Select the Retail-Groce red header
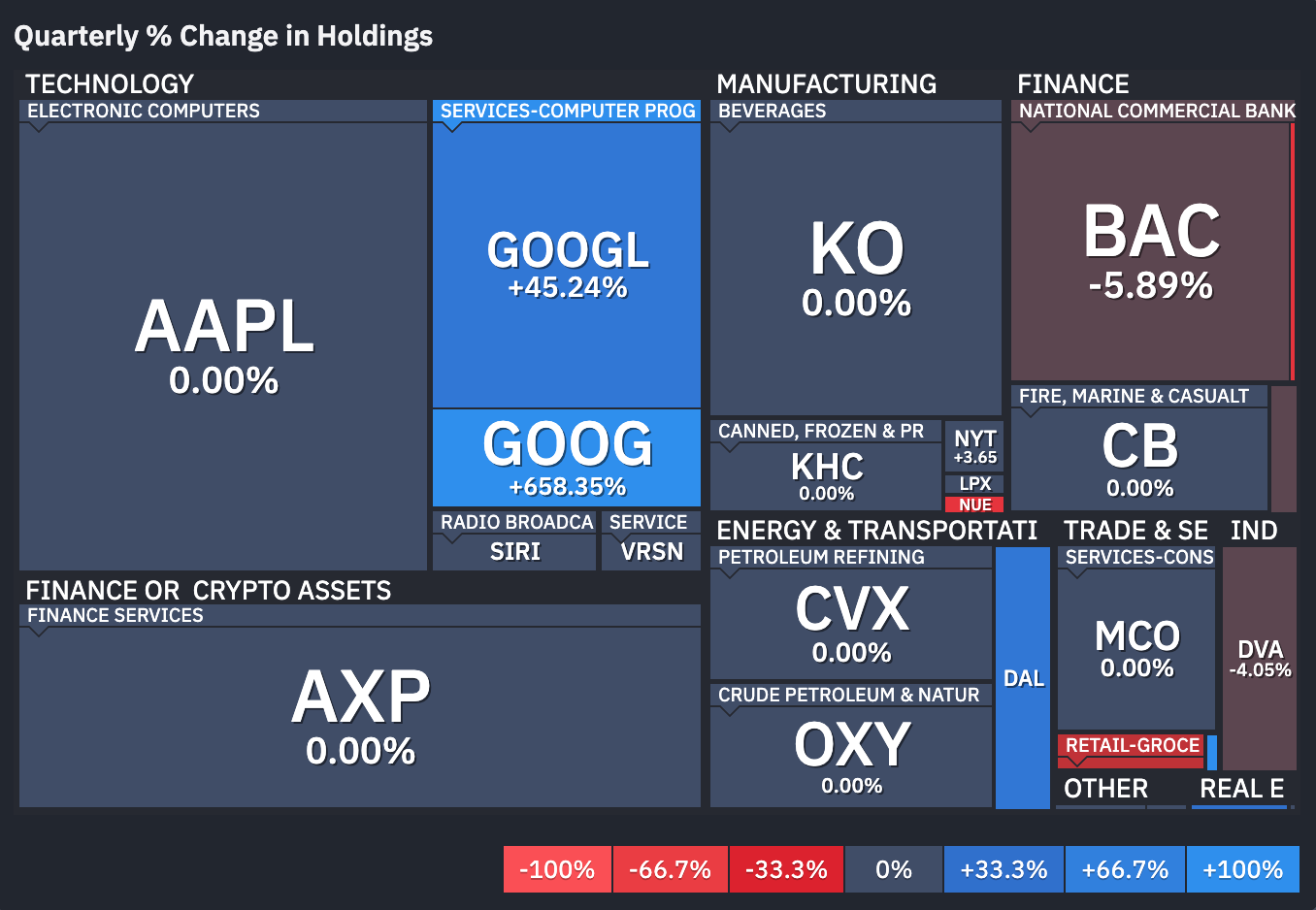1316x910 pixels. pos(1131,745)
